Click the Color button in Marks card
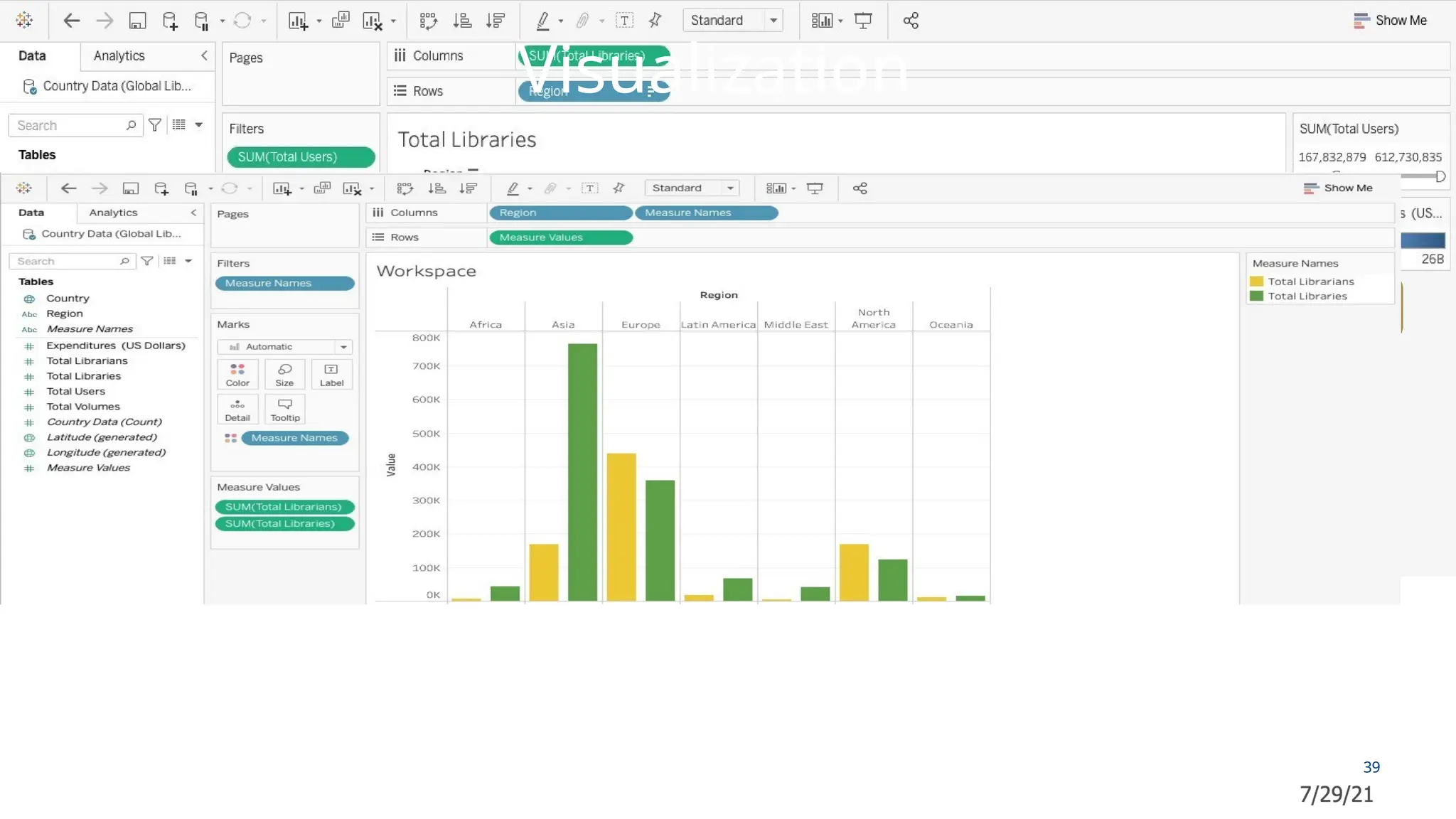 (x=237, y=374)
